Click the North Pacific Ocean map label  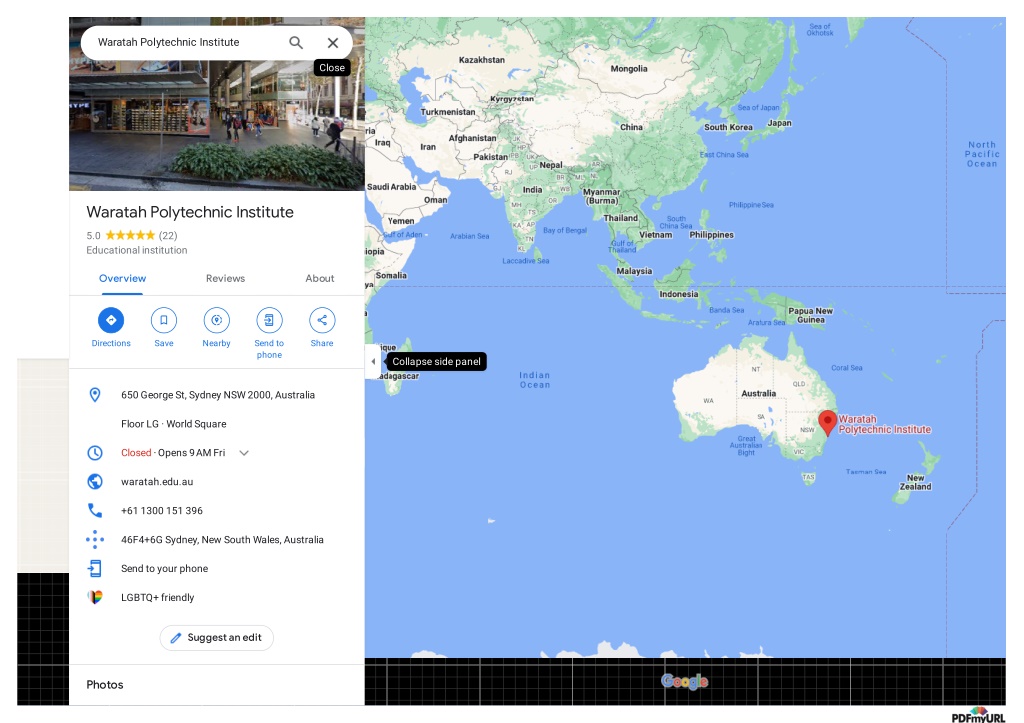[x=982, y=154]
